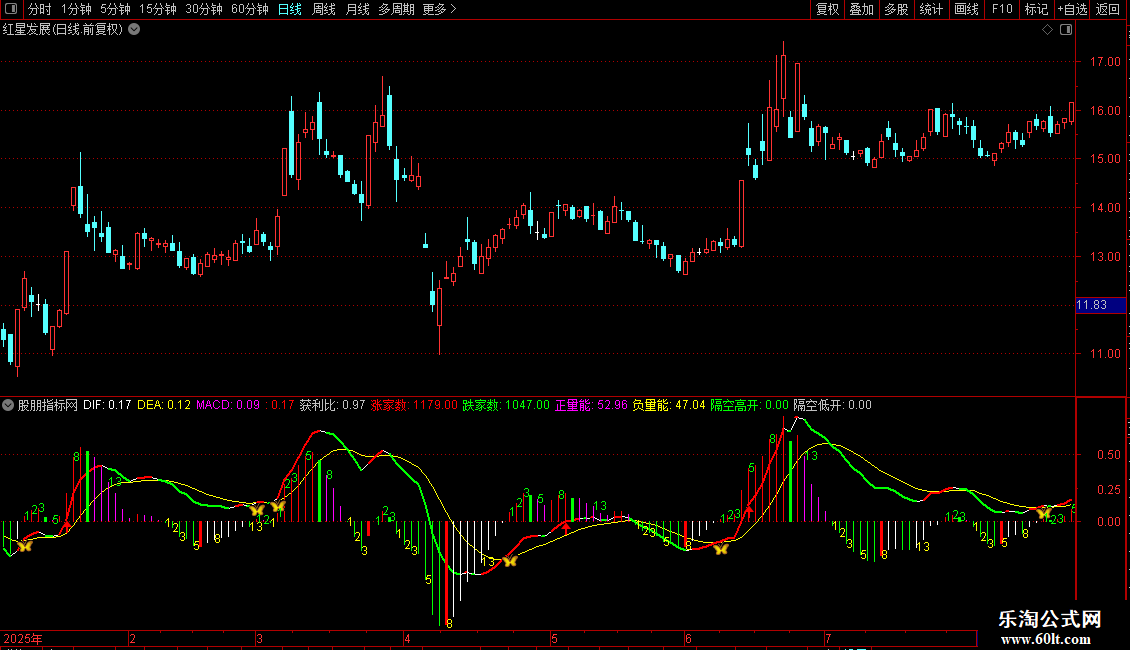Click the 隔空高开: 0.00 value
This screenshot has width=1130, height=650.
point(749,405)
